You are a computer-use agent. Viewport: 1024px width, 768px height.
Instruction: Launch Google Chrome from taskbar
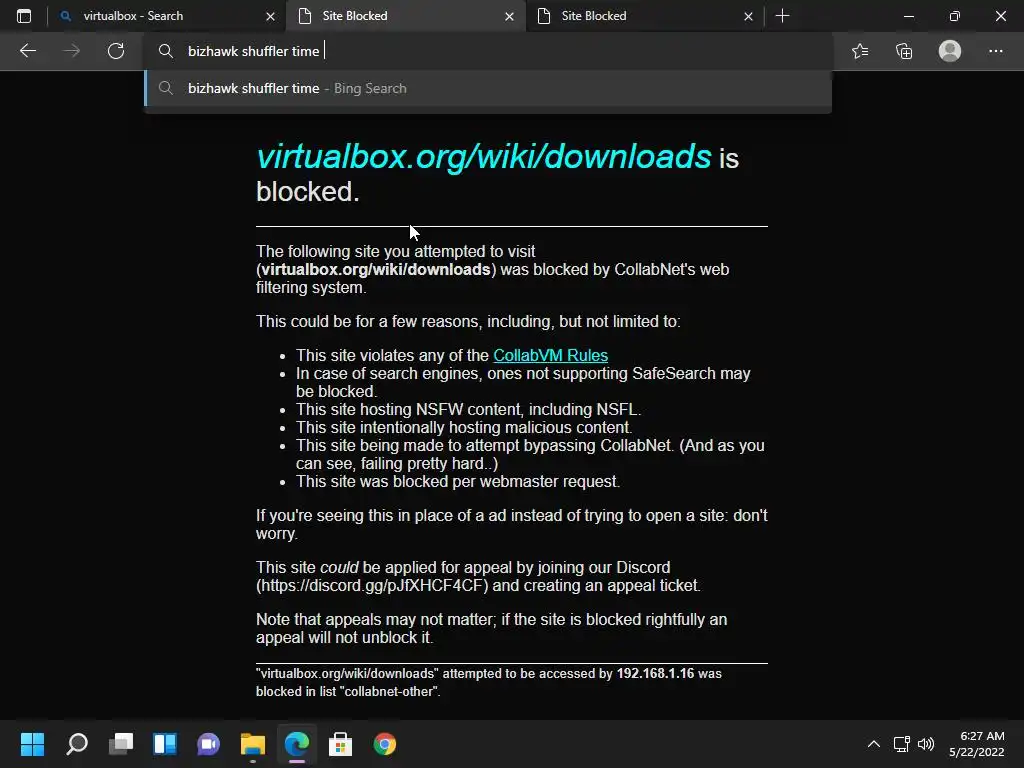coord(385,744)
